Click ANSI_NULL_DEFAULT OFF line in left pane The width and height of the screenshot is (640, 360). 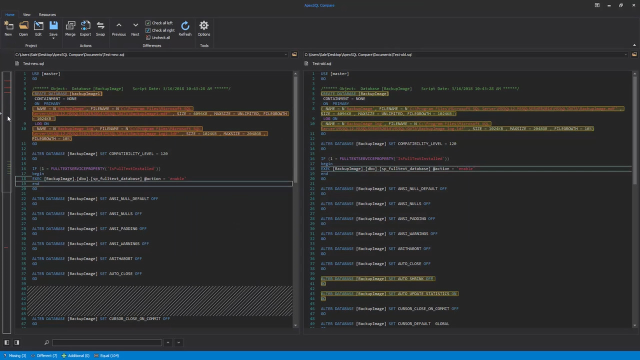click(x=95, y=199)
